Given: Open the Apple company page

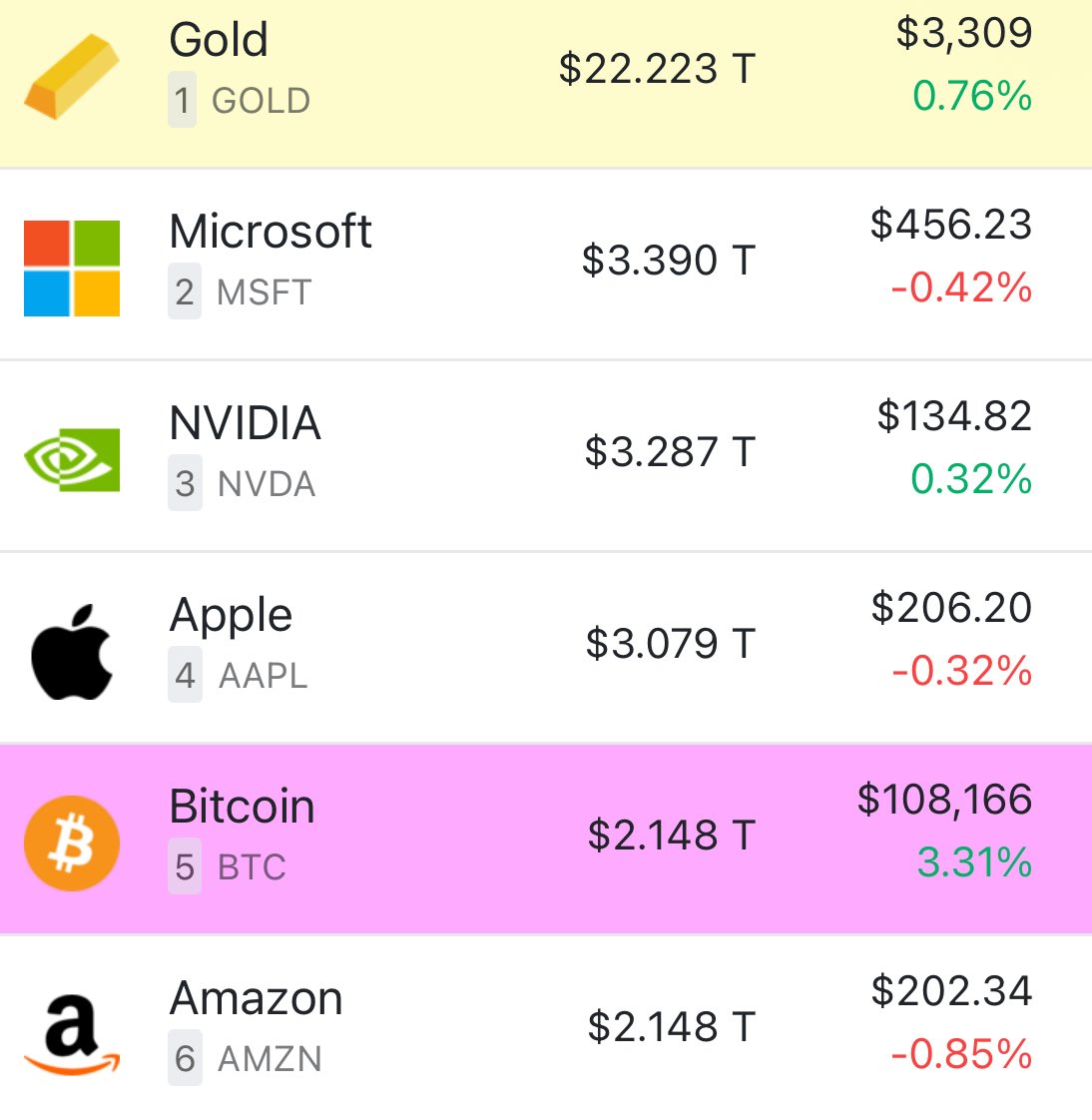Looking at the screenshot, I should (x=231, y=616).
